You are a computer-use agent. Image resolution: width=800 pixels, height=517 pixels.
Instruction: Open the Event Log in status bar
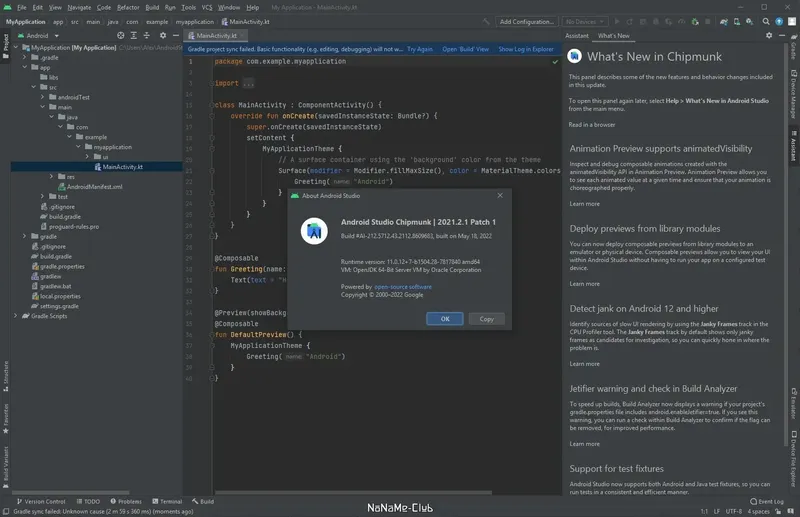pyautogui.click(x=767, y=501)
